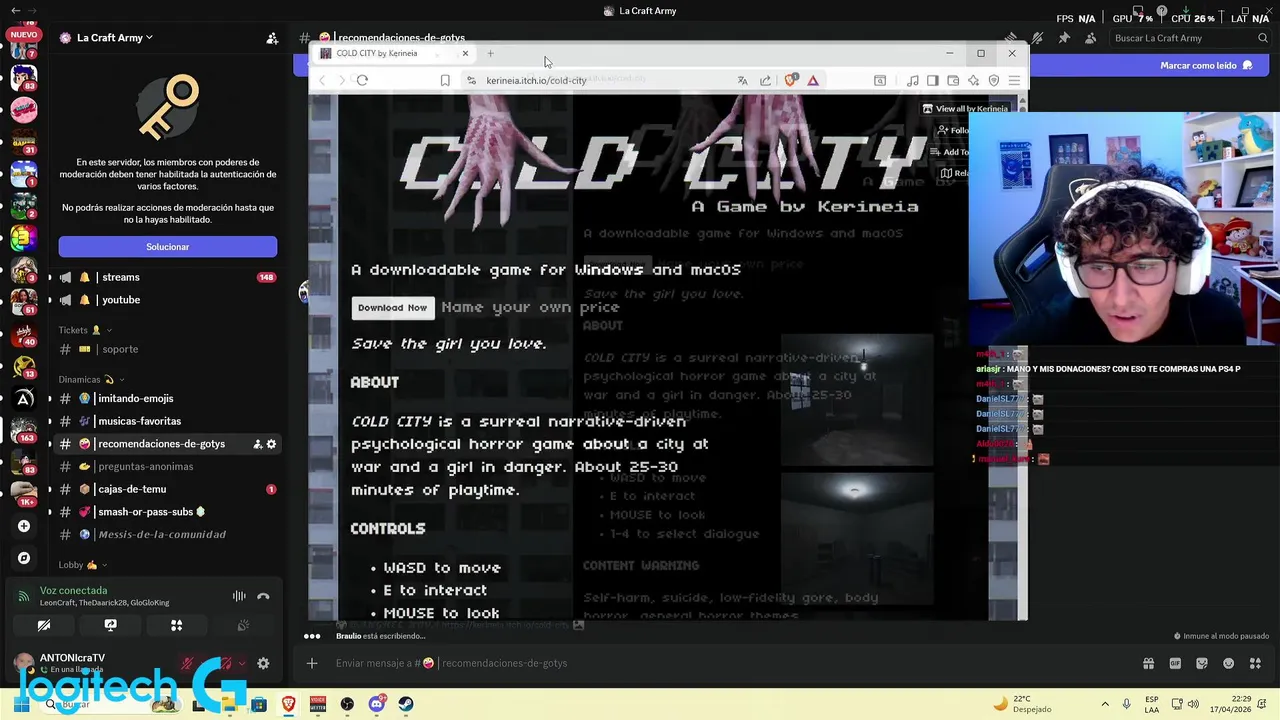Open Discord discover servers compass icon
The height and width of the screenshot is (720, 1280).
pyautogui.click(x=24, y=558)
